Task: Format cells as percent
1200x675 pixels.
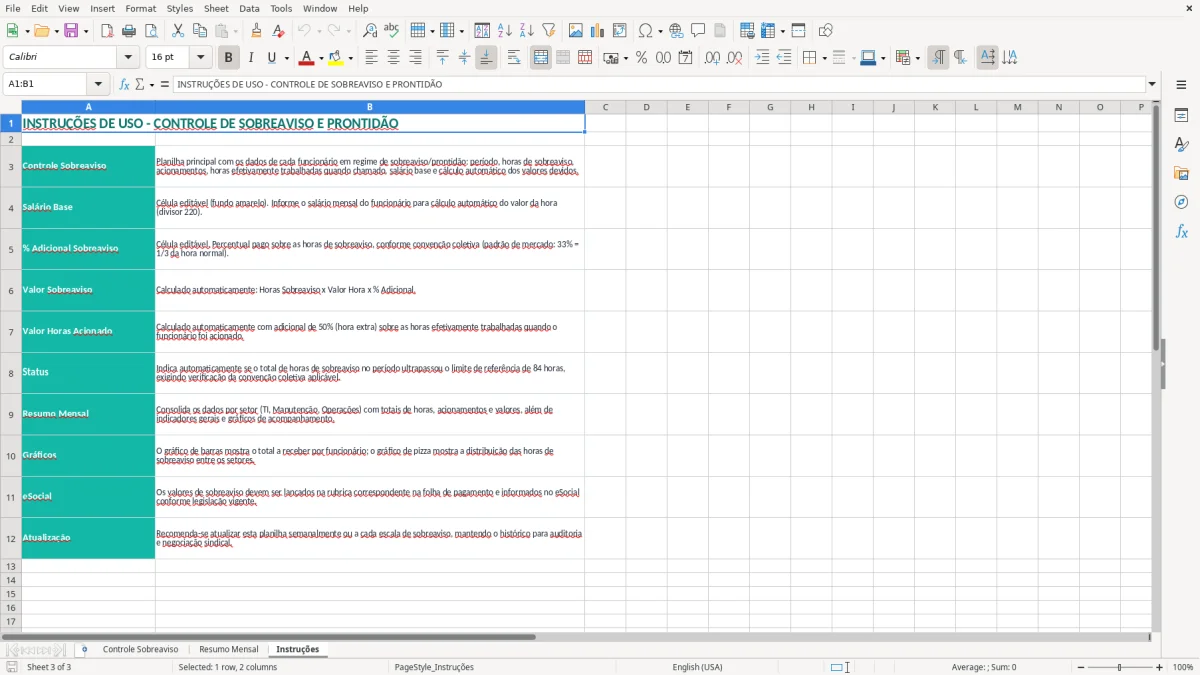Action: pyautogui.click(x=641, y=58)
